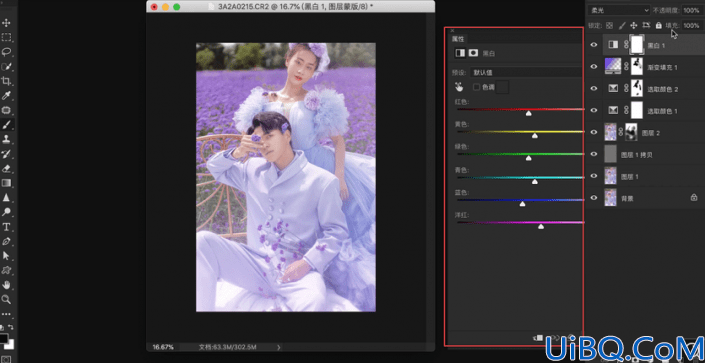Select the Zoom tool

(6, 299)
